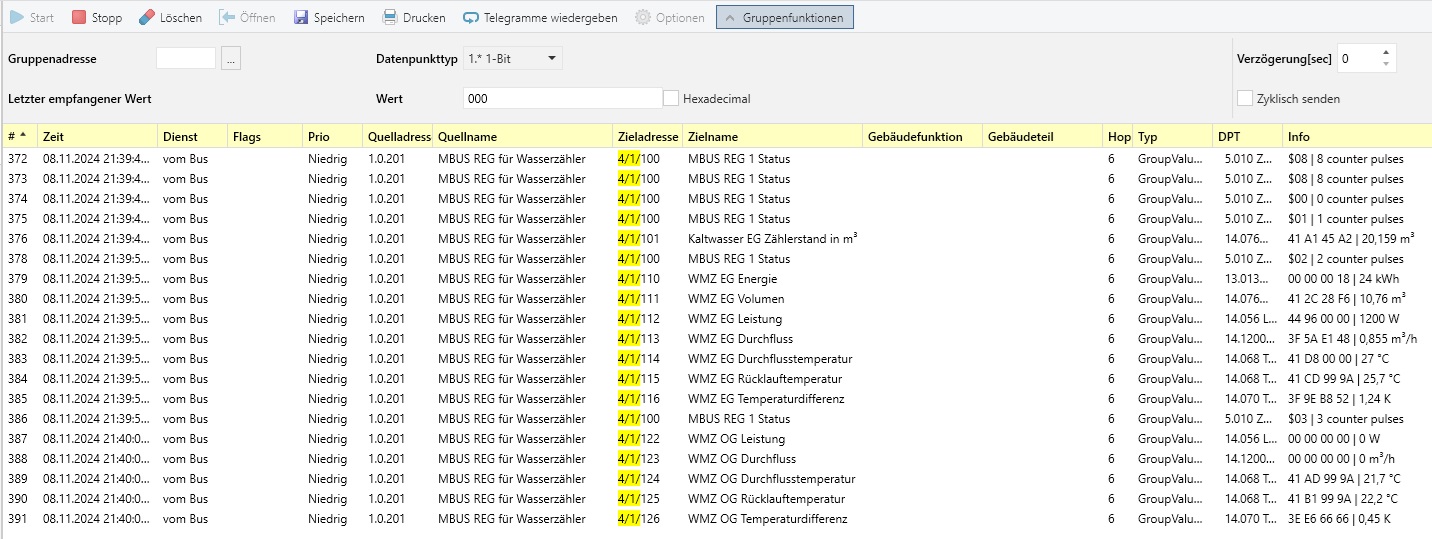Select telegram row number 391
Image resolution: width=1432 pixels, height=539 pixels.
(x=716, y=519)
